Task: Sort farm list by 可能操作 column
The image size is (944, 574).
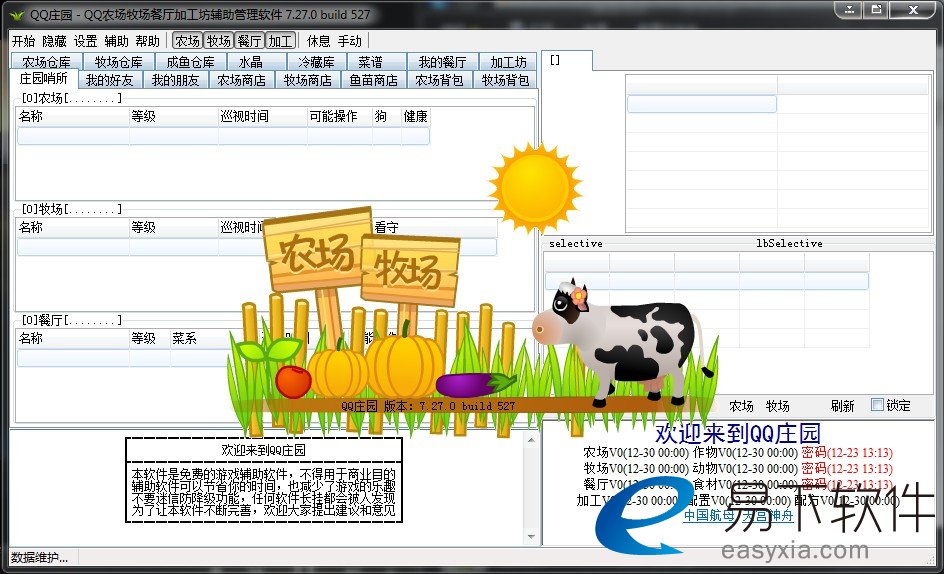Action: point(340,116)
